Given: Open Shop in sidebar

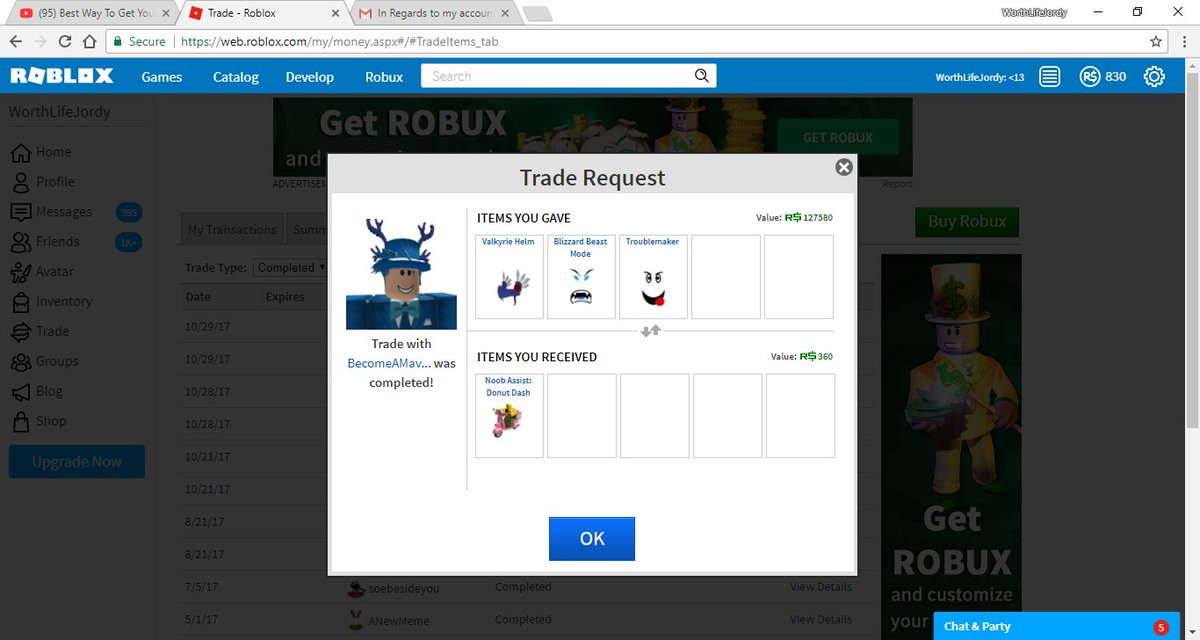Looking at the screenshot, I should [38, 422].
